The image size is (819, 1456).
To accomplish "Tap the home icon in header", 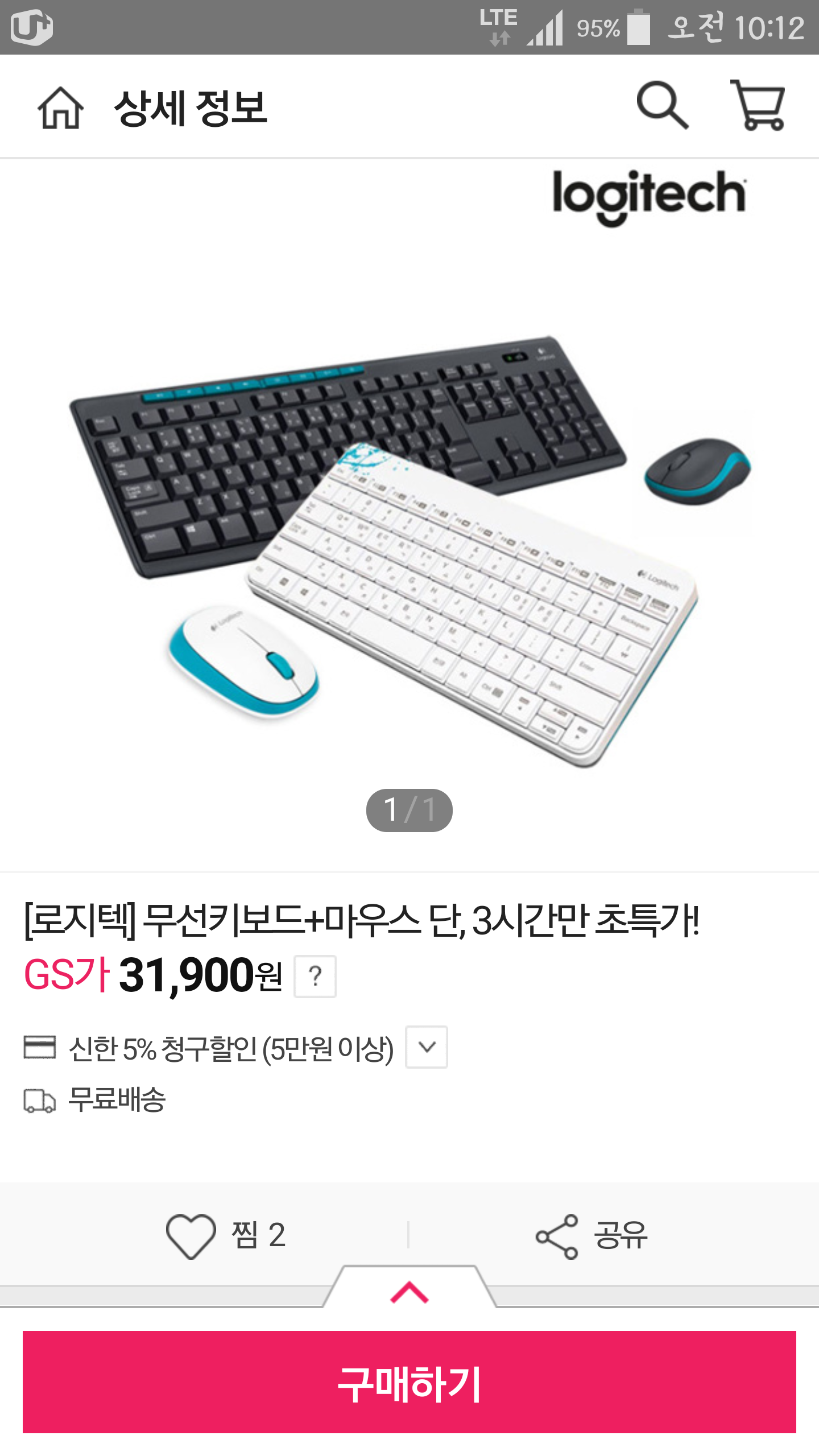I will (60, 107).
